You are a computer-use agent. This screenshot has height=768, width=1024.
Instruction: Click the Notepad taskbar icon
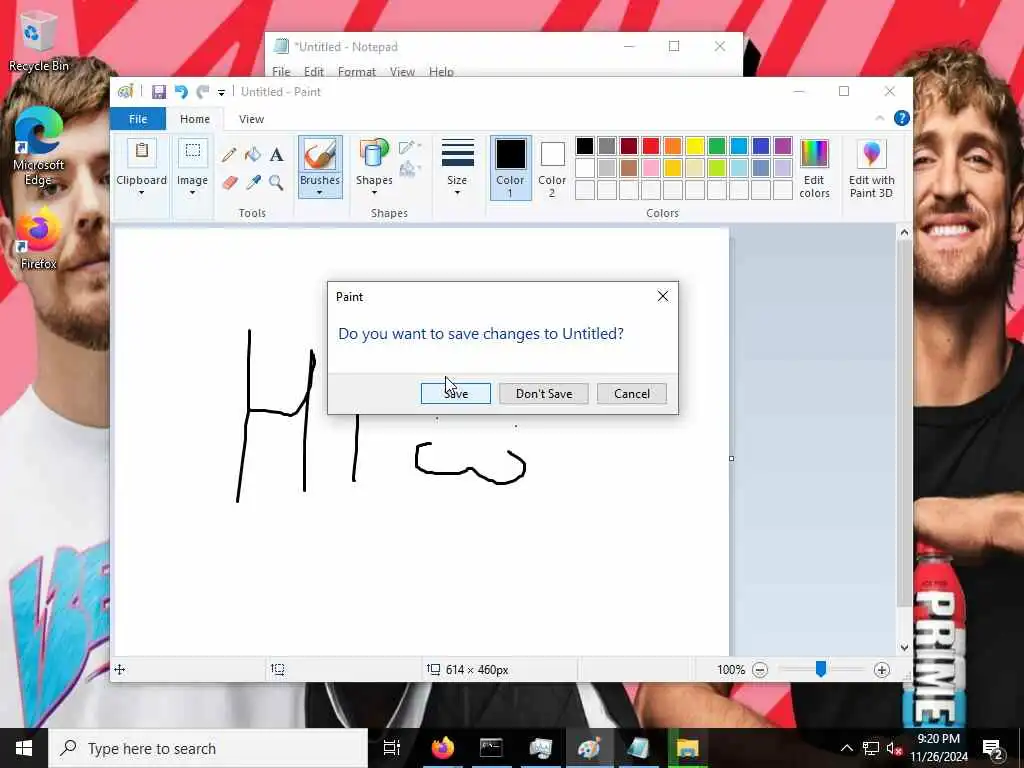pos(638,748)
